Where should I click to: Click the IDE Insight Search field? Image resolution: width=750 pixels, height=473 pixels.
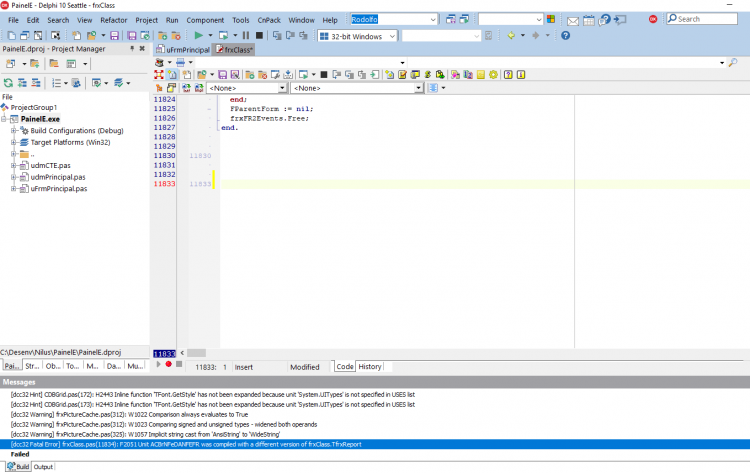(702, 19)
